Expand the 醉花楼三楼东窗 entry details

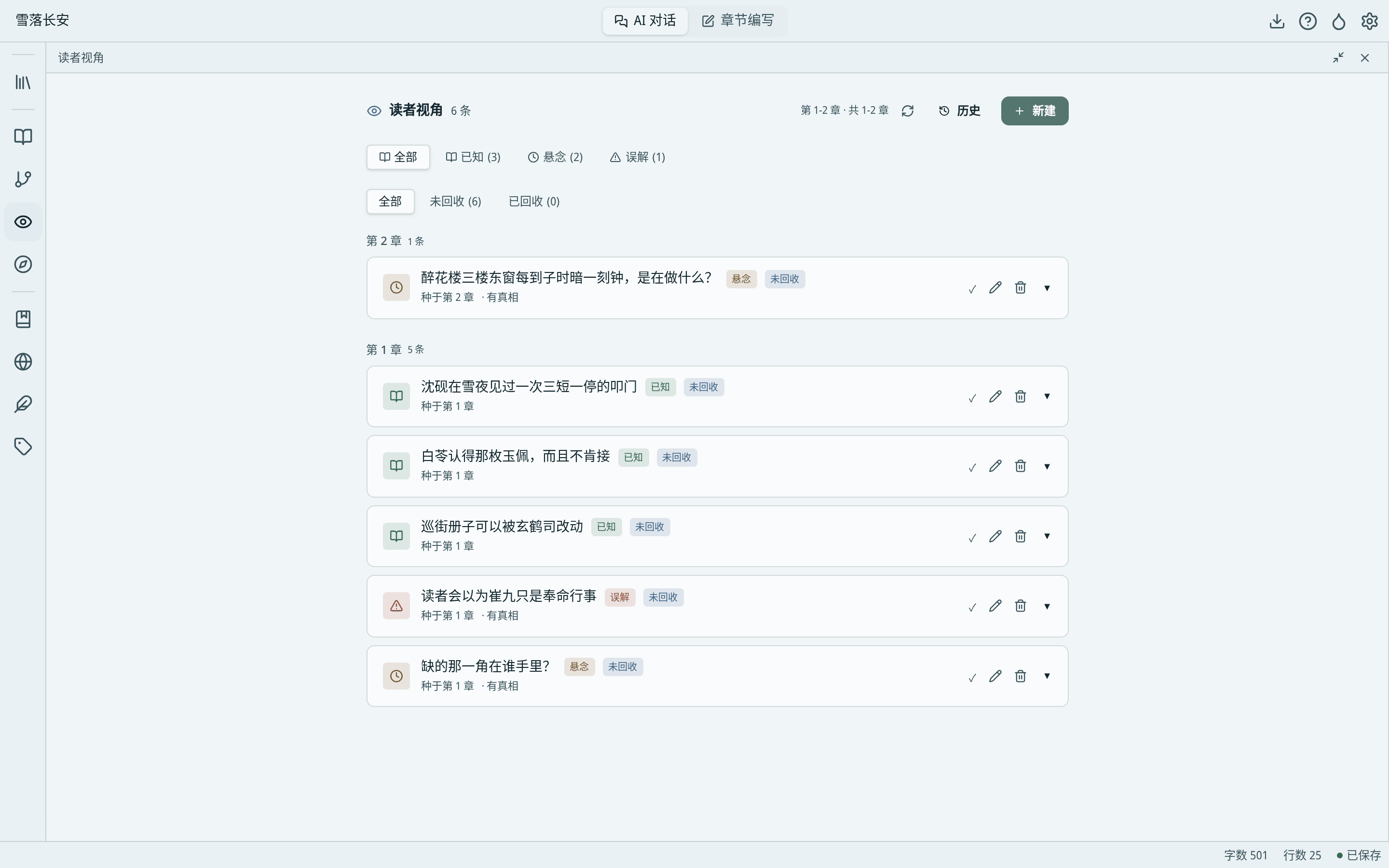[x=1047, y=288]
